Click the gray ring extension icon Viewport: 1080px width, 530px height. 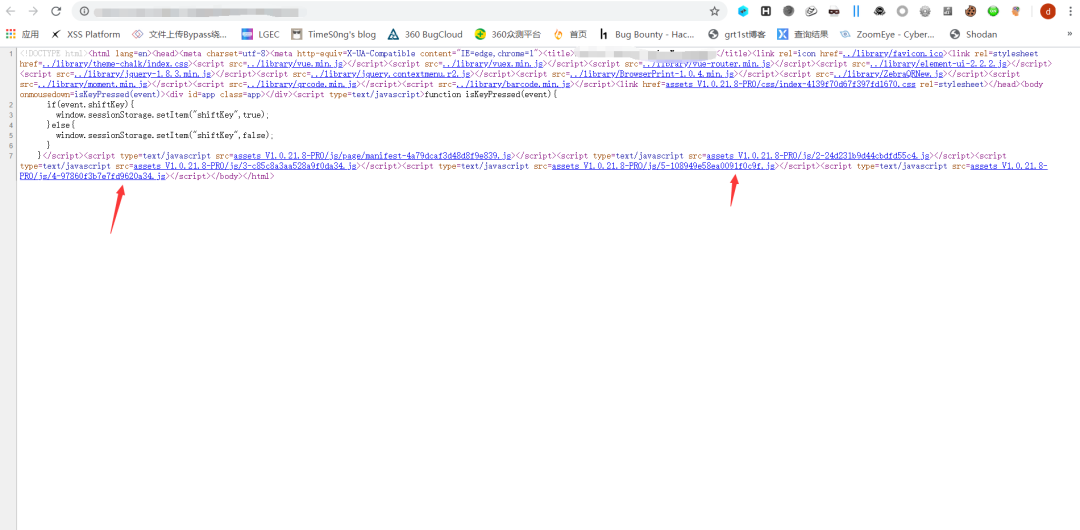tap(902, 11)
